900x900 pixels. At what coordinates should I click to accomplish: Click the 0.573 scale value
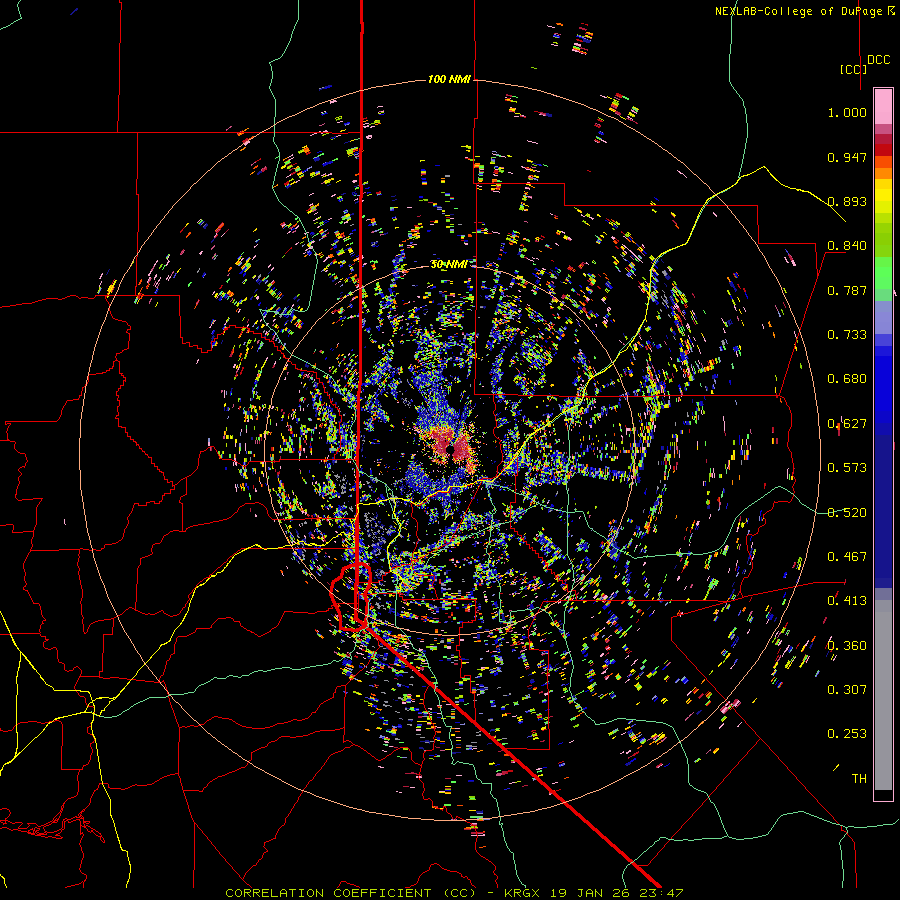(847, 468)
